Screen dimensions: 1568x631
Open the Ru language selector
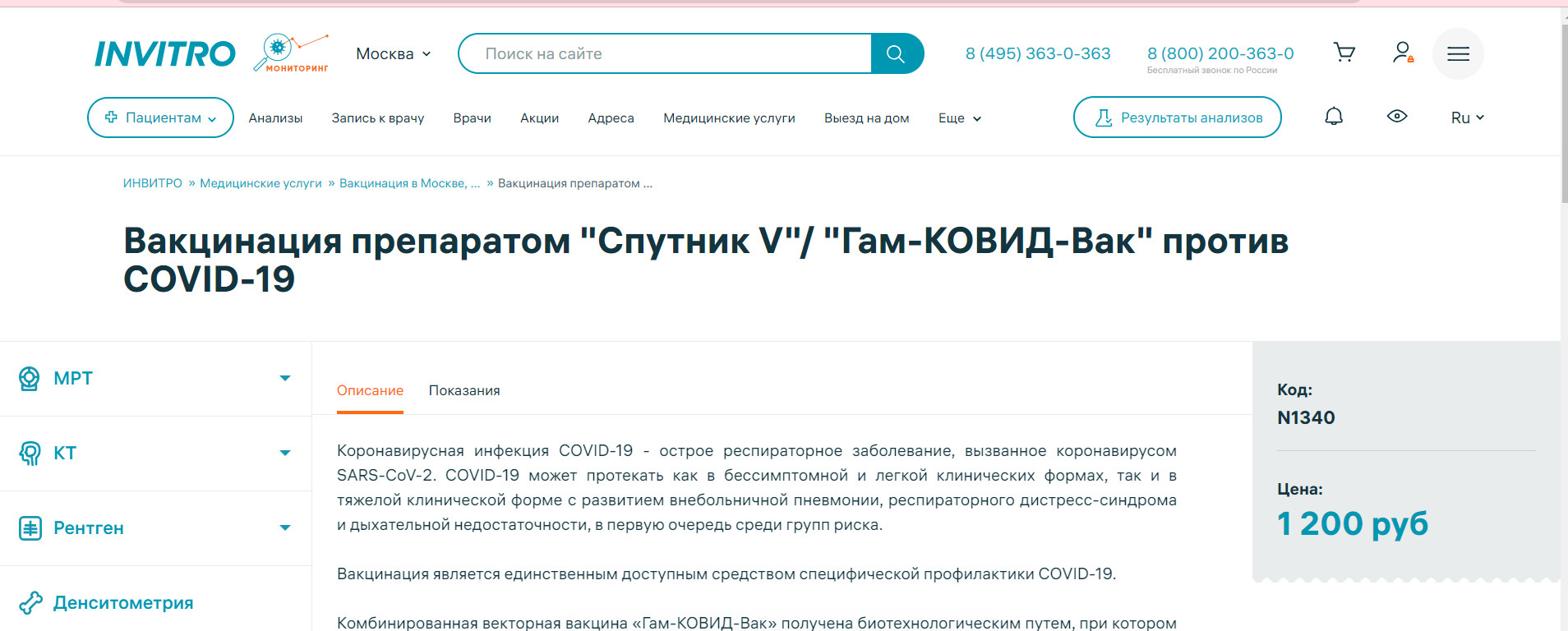(1468, 117)
